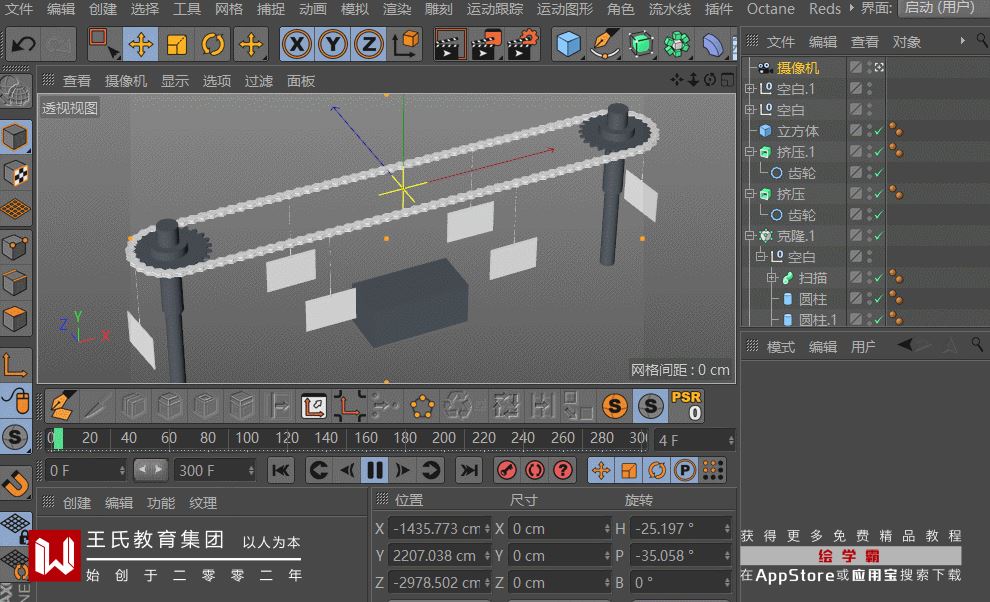Screen dimensions: 990x602
Task: Click the Undo arrow icon
Action: point(23,45)
